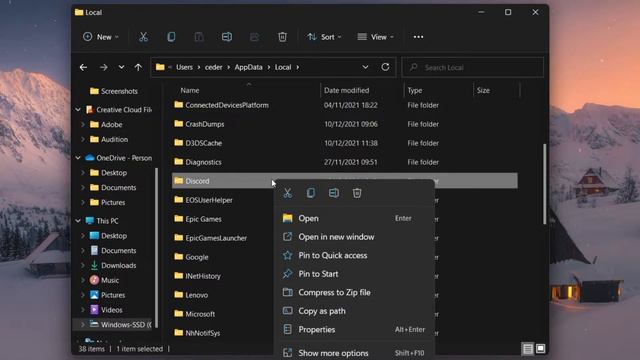
Task: Refresh the Local folder view
Action: tap(385, 67)
